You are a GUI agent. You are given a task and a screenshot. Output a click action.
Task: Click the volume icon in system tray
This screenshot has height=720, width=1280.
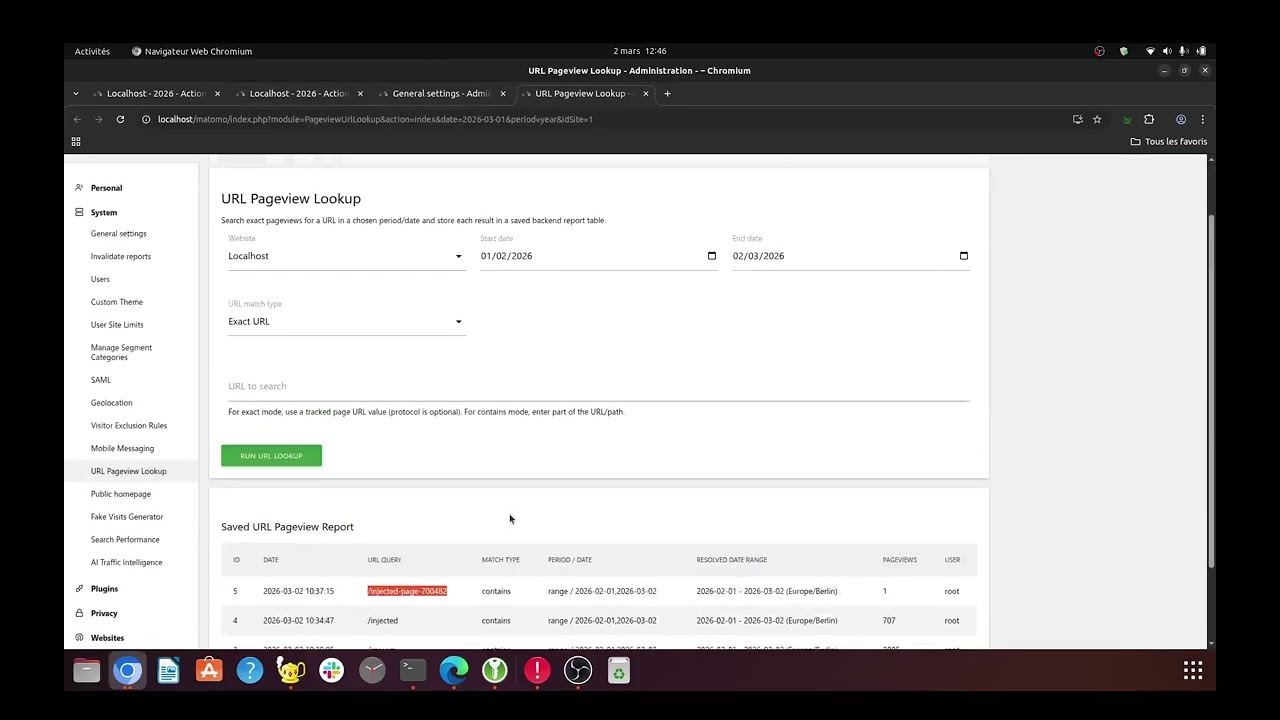click(x=1166, y=51)
